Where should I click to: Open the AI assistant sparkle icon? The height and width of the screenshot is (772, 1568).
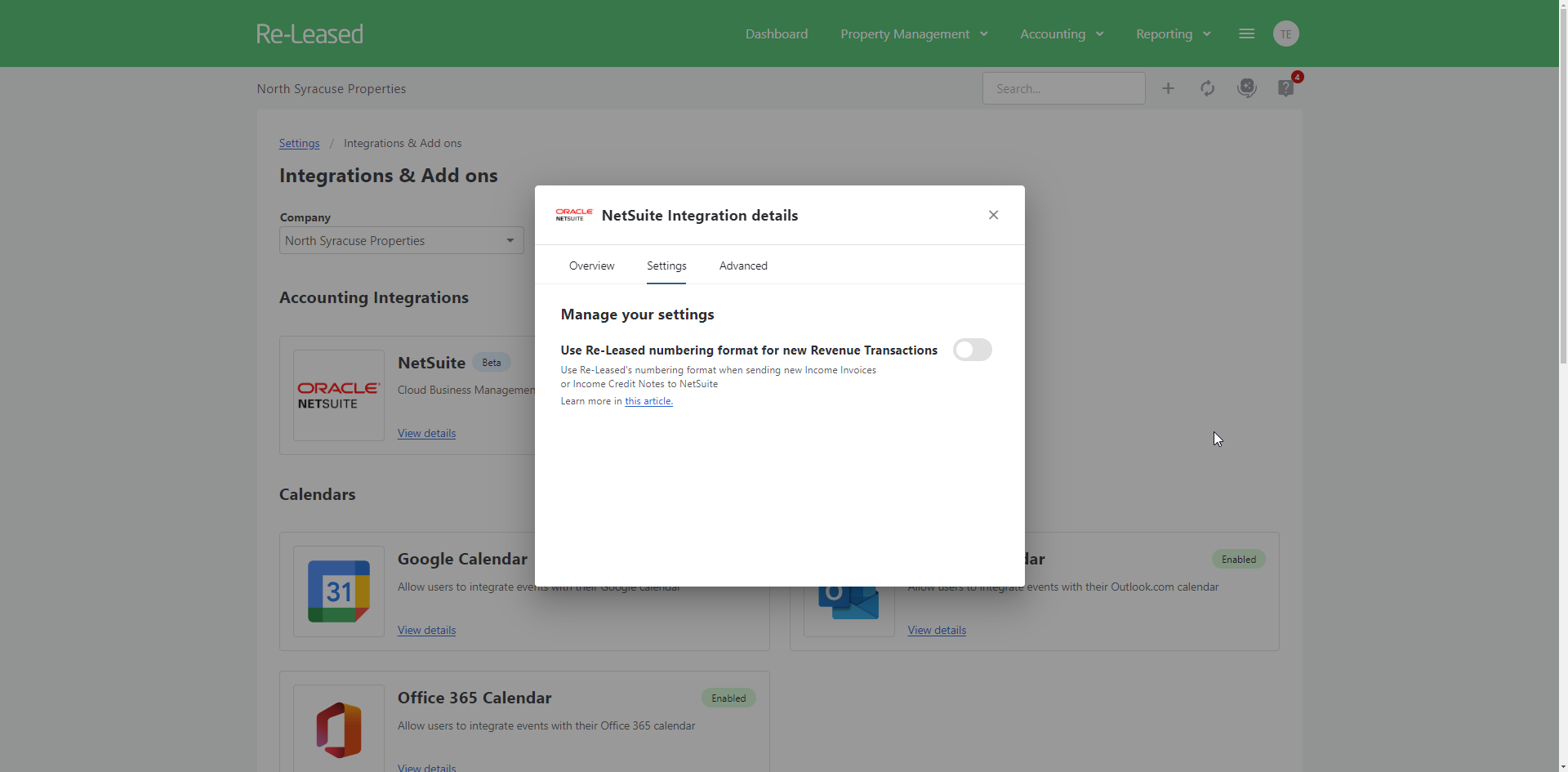pos(1246,87)
